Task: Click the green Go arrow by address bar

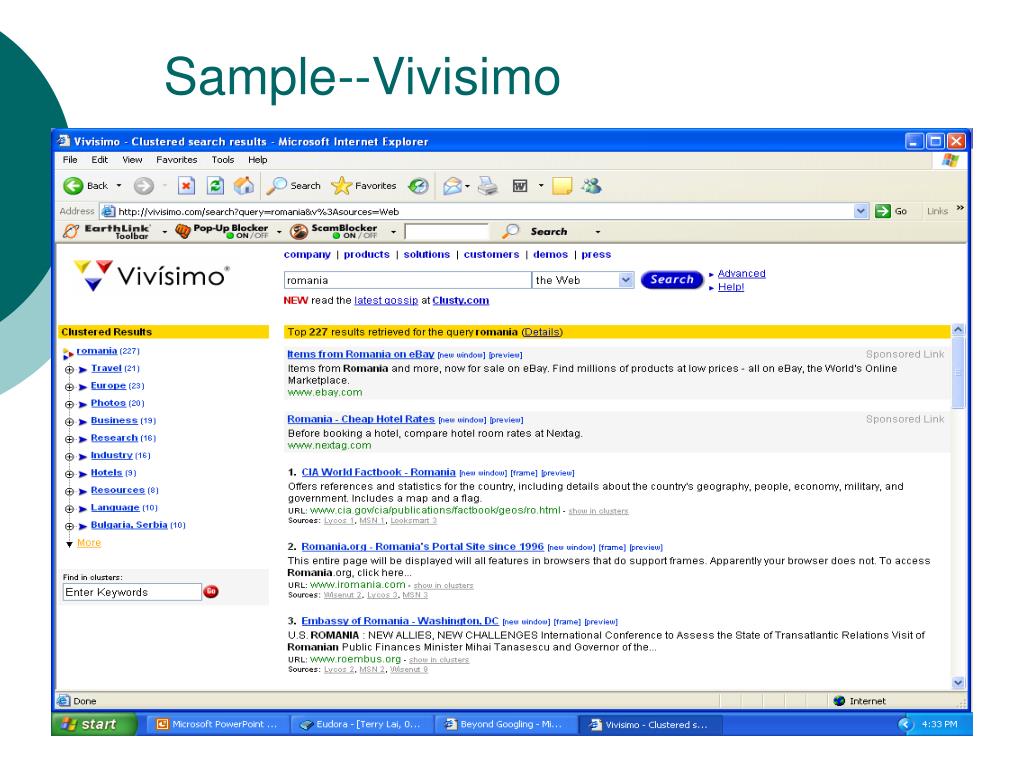Action: coord(883,211)
